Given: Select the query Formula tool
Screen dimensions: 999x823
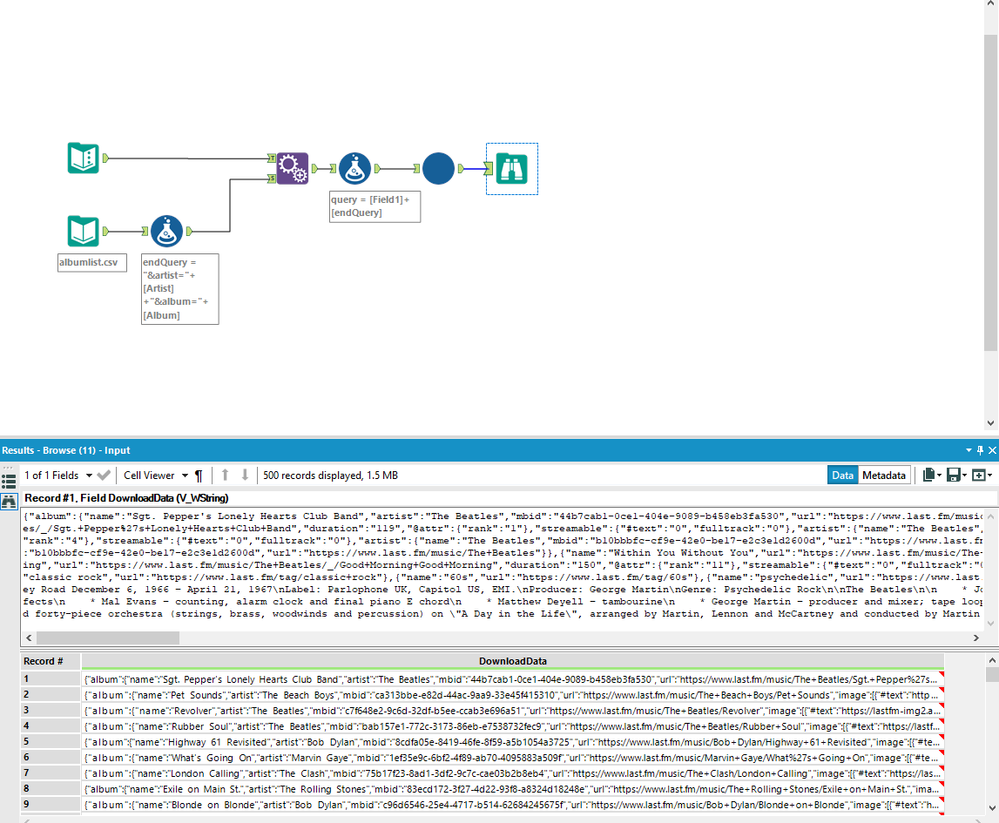Looking at the screenshot, I should pyautogui.click(x=355, y=168).
